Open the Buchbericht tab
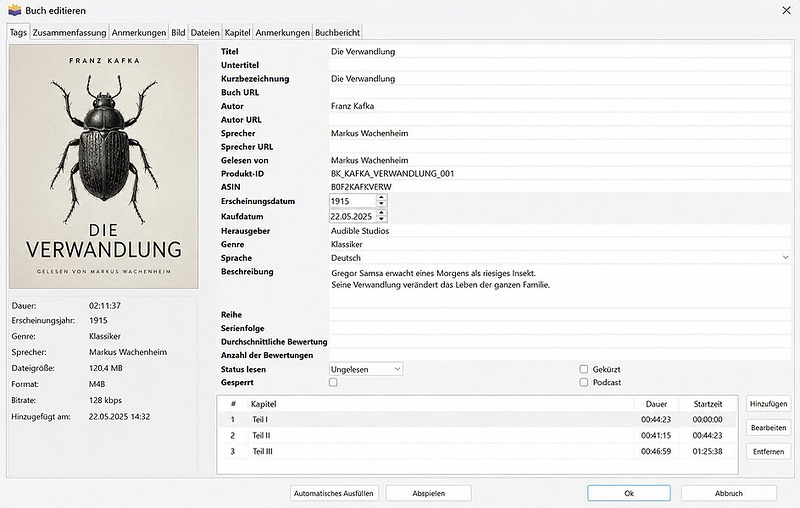Viewport: 800px width, 508px height. click(x=337, y=32)
